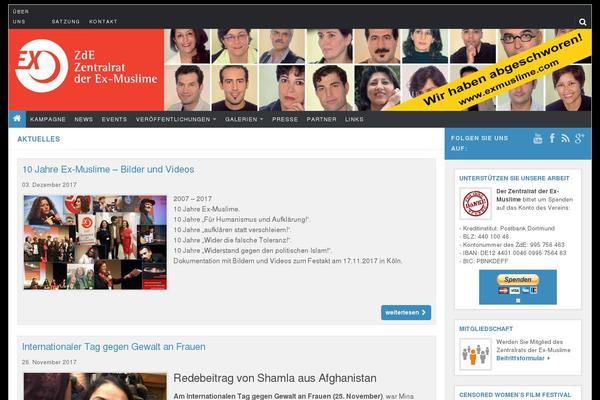The height and width of the screenshot is (400, 600).
Task: Click the weiterlesen button
Action: [406, 312]
